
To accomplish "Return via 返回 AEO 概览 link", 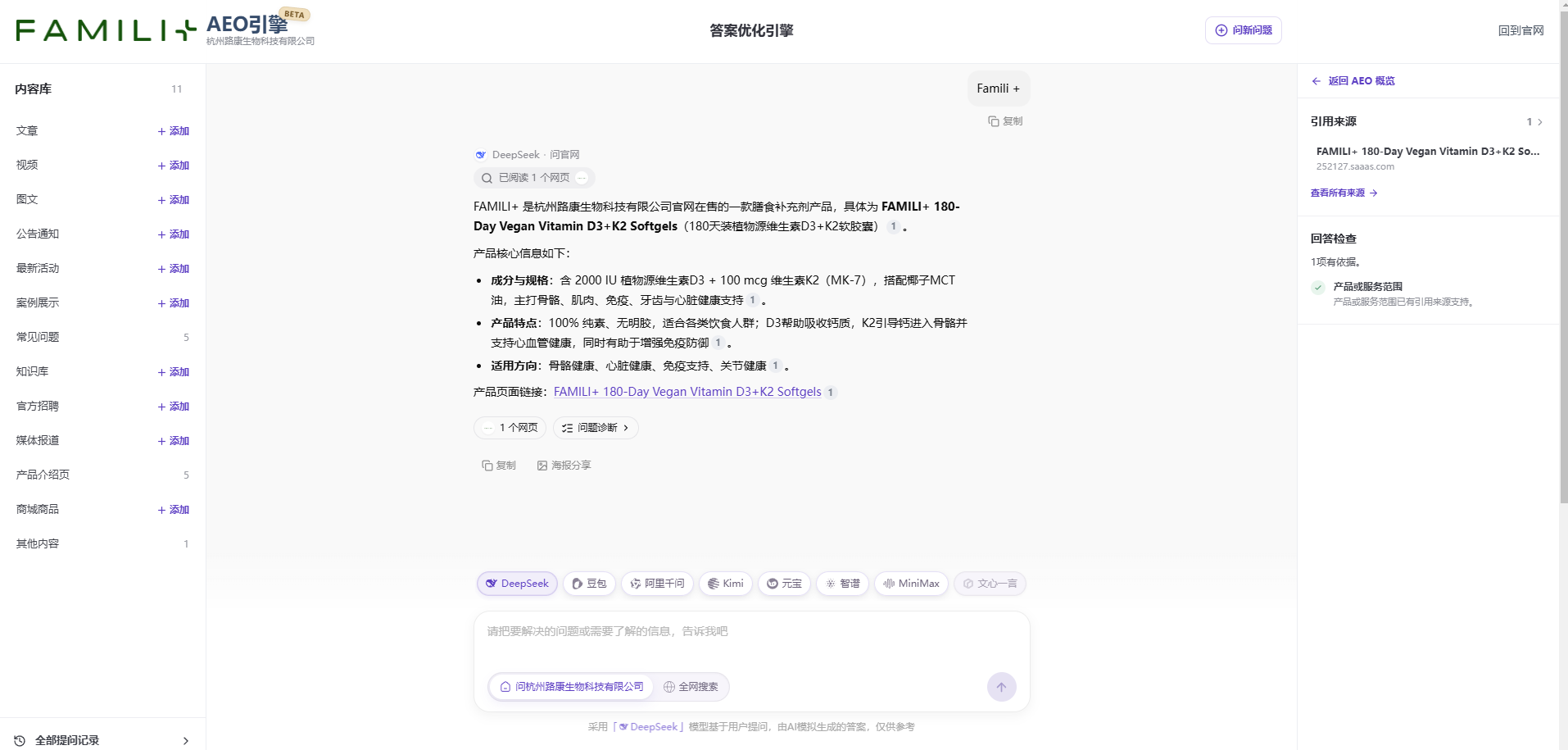I will (x=1353, y=81).
